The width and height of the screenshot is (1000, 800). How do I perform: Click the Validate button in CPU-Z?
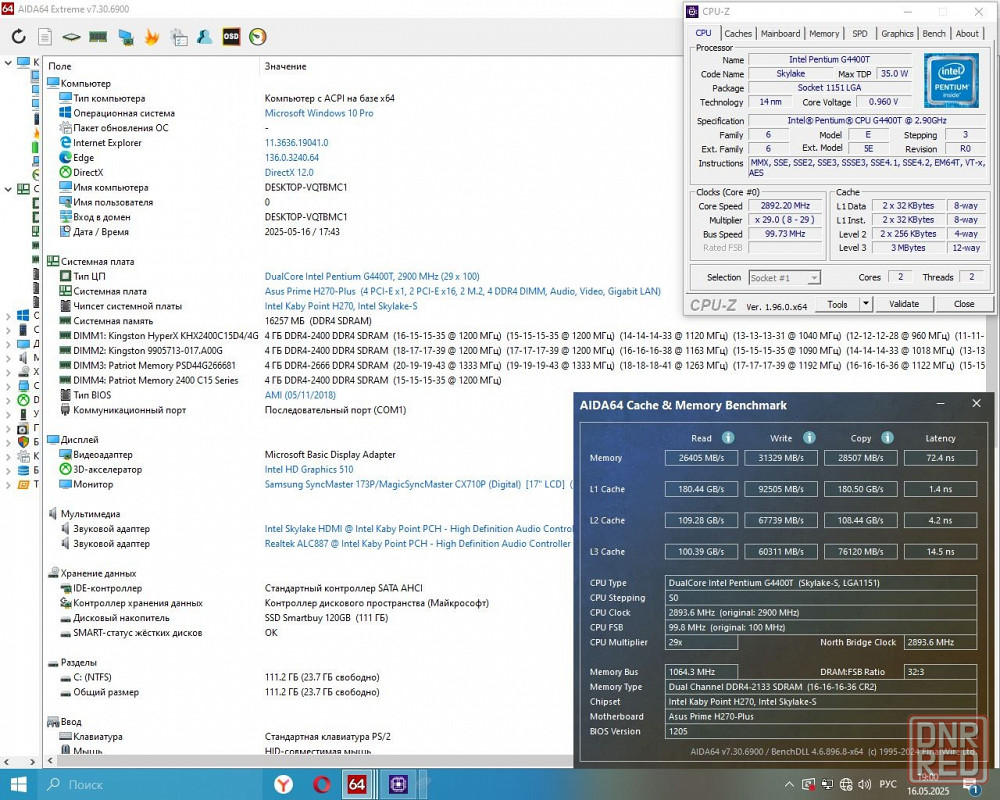[x=904, y=304]
